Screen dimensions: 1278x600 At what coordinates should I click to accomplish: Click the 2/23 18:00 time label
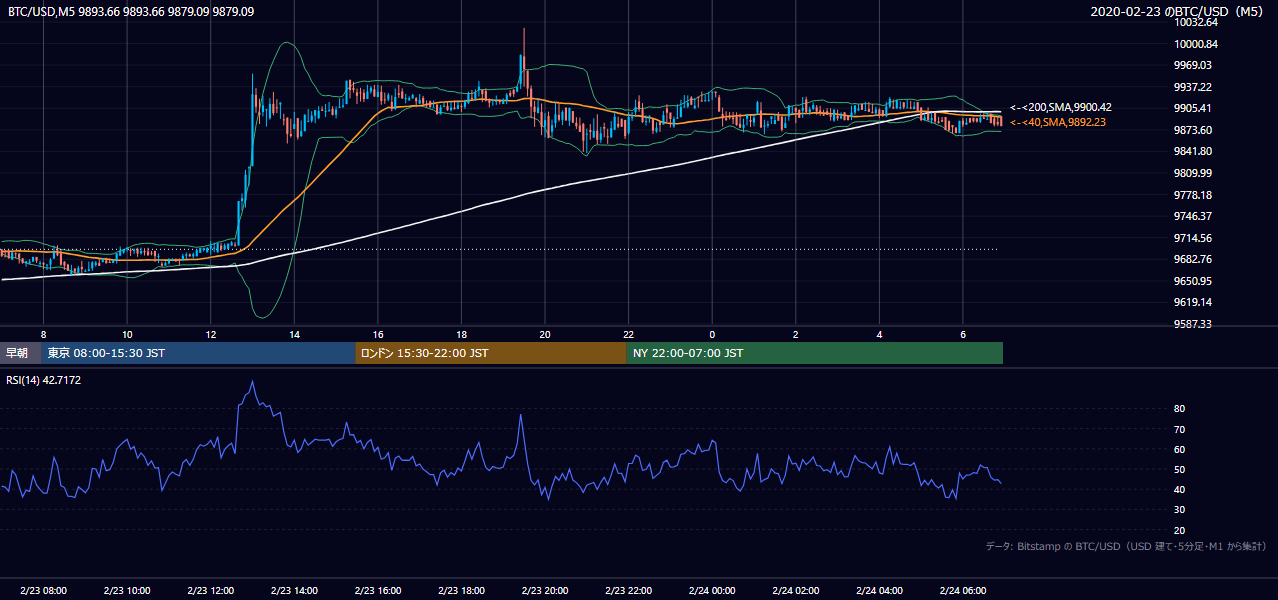tap(461, 591)
